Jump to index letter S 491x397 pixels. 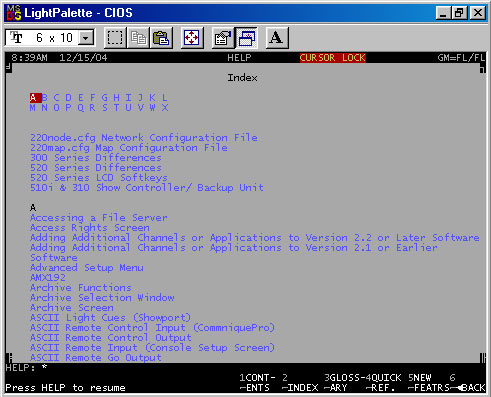pyautogui.click(x=105, y=108)
